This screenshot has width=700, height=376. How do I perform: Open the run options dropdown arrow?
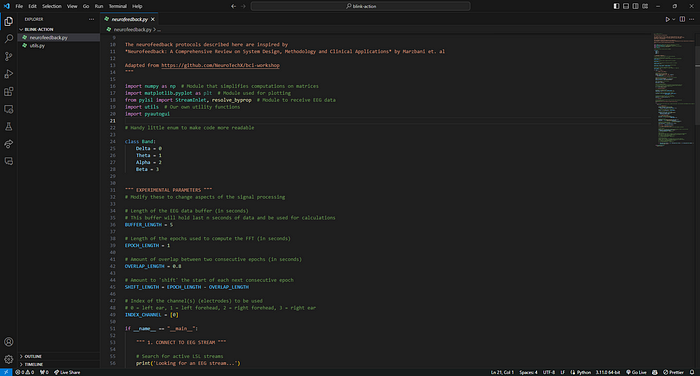pyautogui.click(x=674, y=19)
